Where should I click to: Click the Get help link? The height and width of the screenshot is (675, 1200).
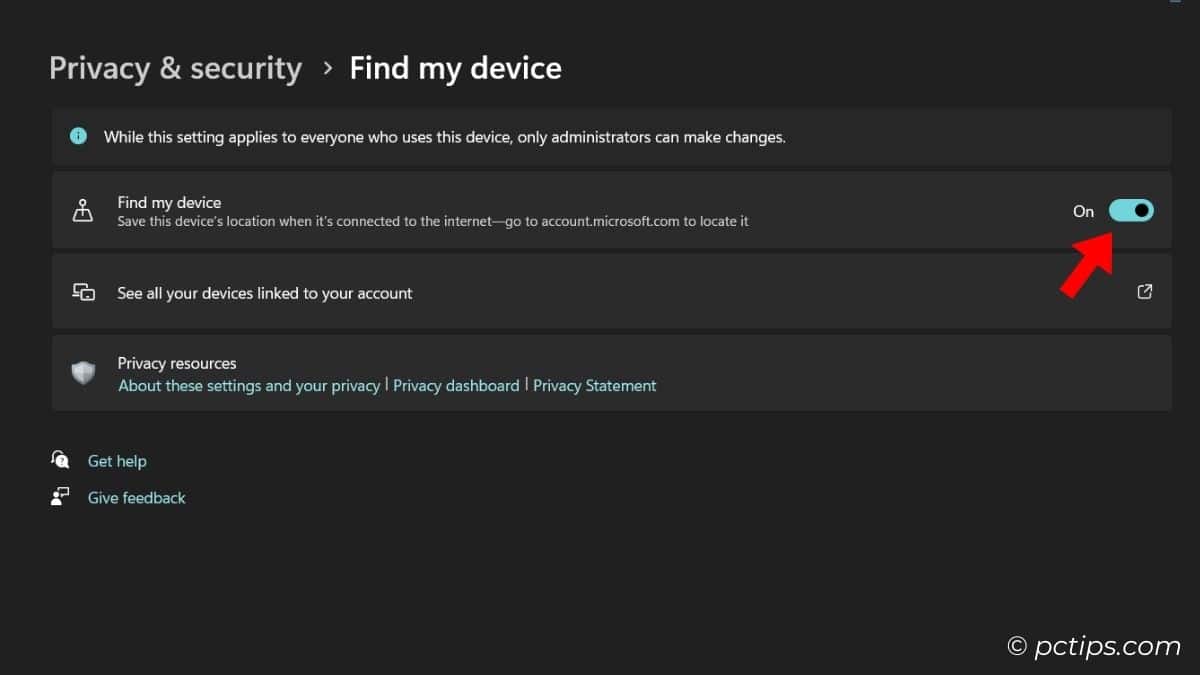tap(117, 461)
